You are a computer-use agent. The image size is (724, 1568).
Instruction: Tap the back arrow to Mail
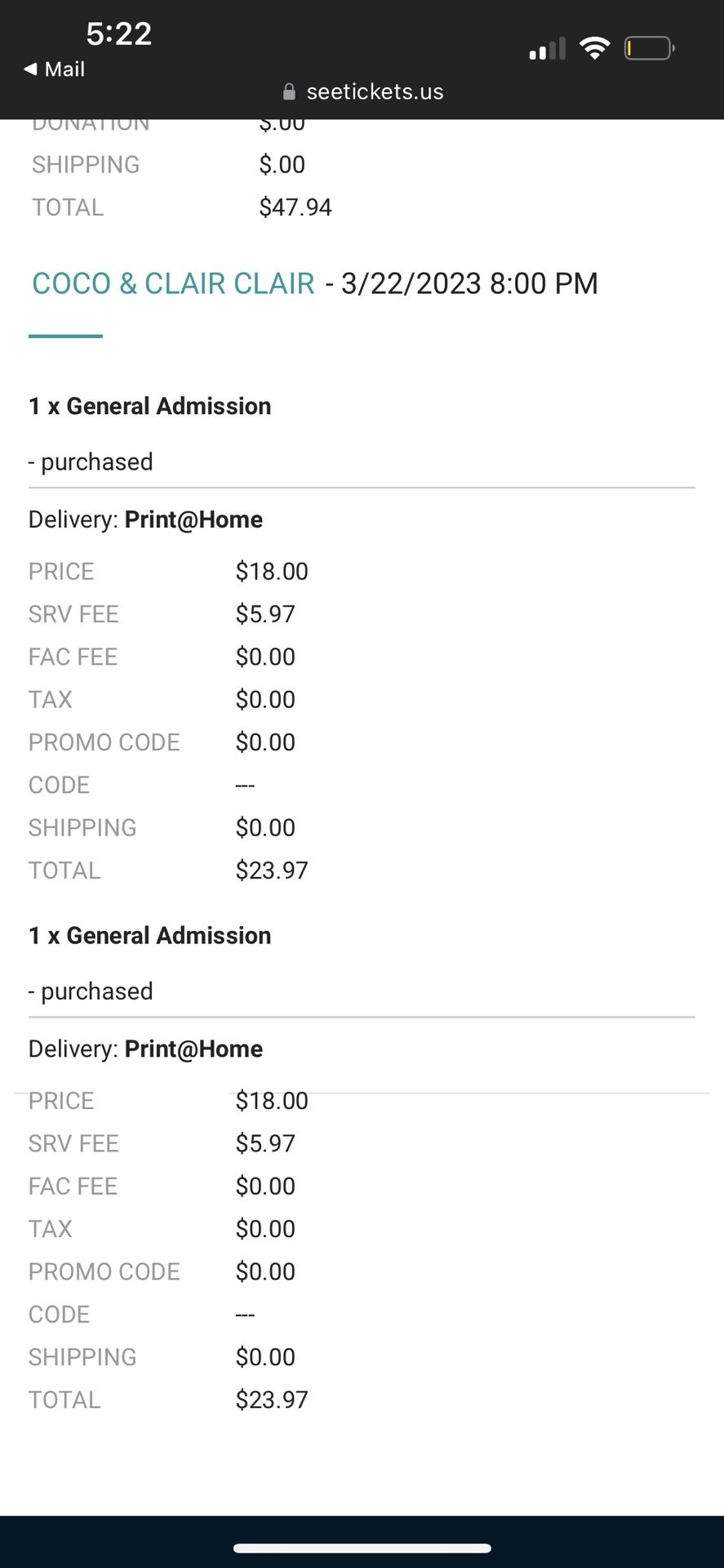30,69
